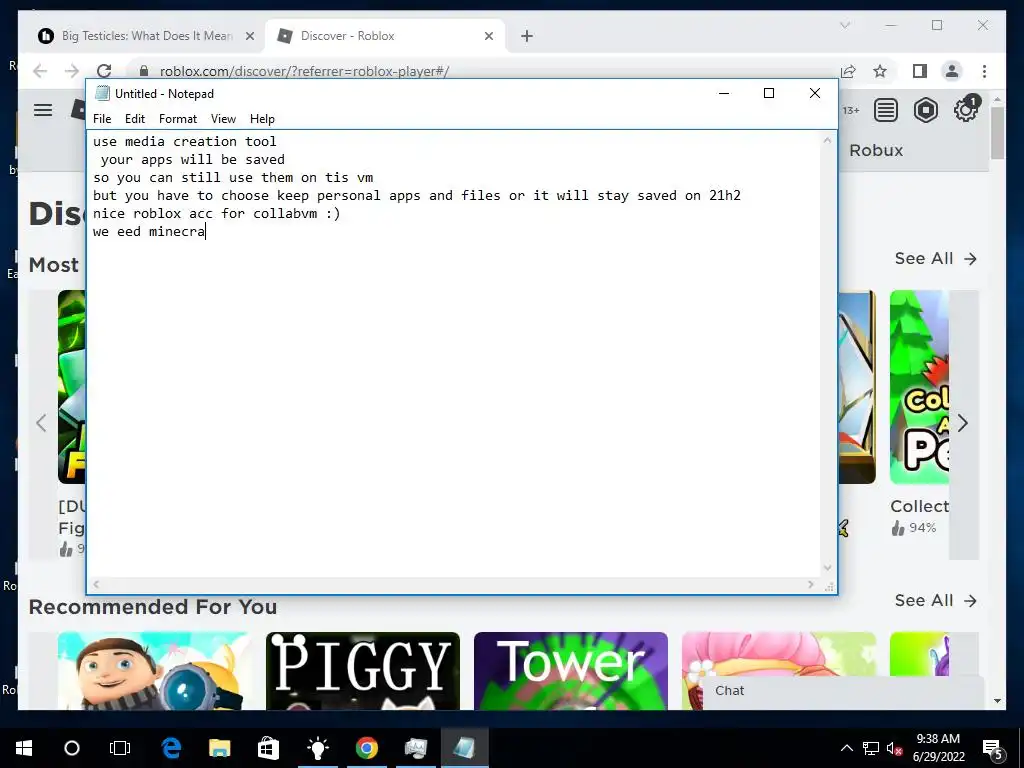This screenshot has width=1024, height=768.
Task: Open the Collect game thumbnail
Action: point(920,387)
